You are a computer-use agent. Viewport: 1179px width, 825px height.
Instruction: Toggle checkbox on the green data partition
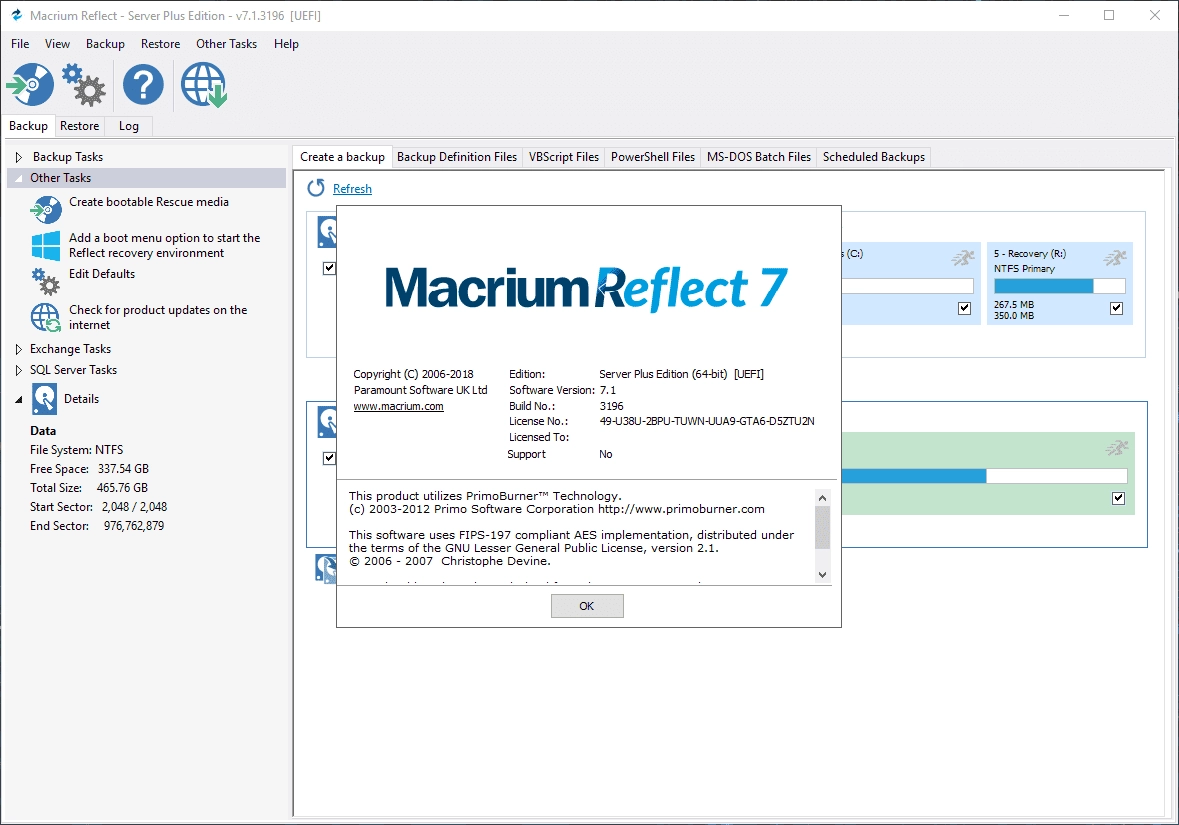1119,499
